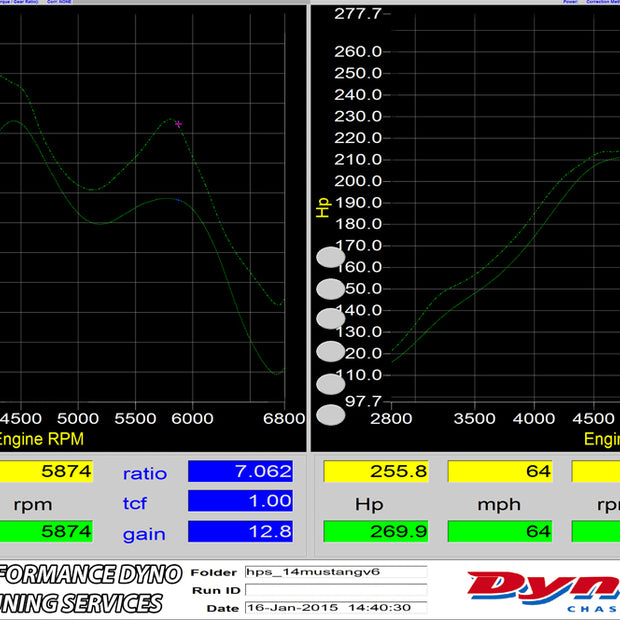Click the yellow 255.8 Hp readout
Screen dimensions: 620x620
click(376, 471)
